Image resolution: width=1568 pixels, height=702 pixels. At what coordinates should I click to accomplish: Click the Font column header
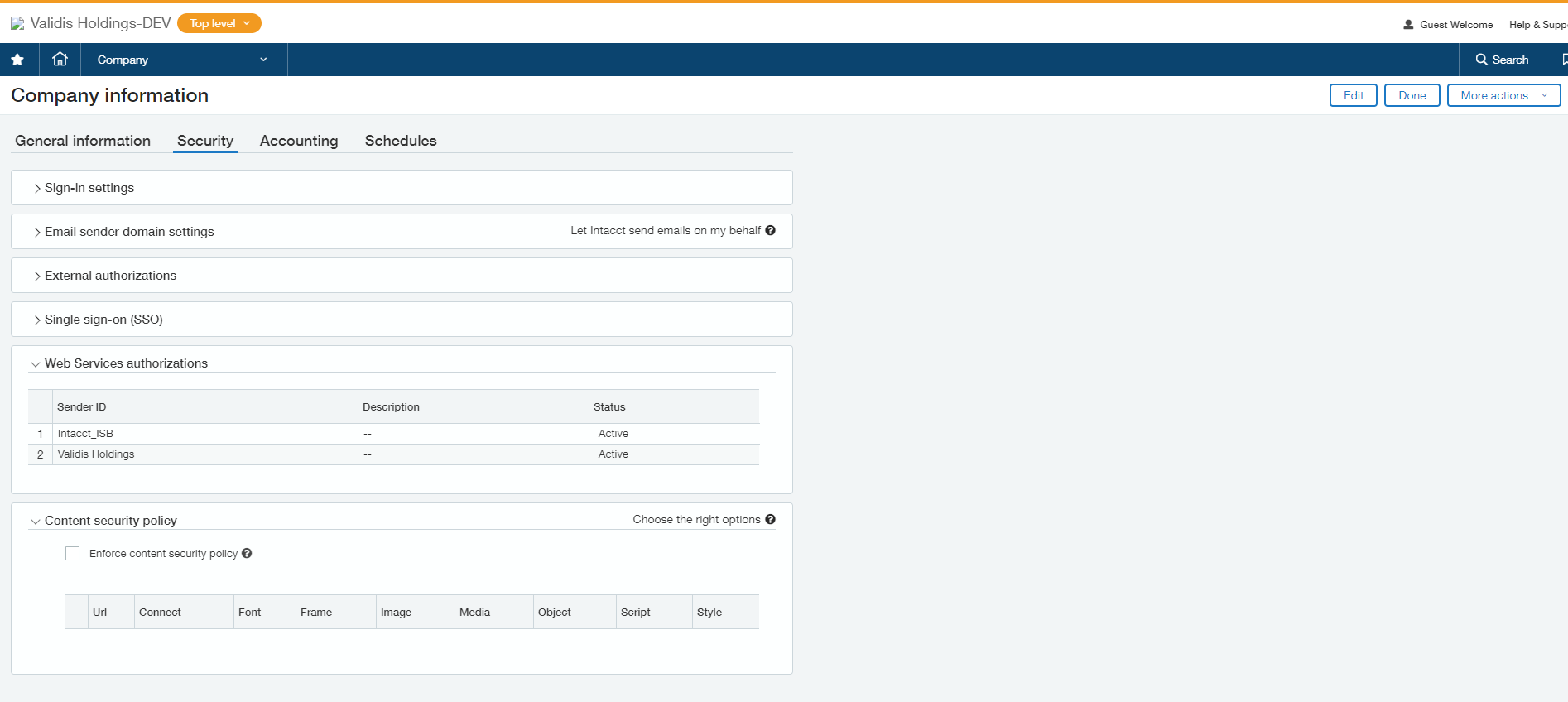pos(265,613)
